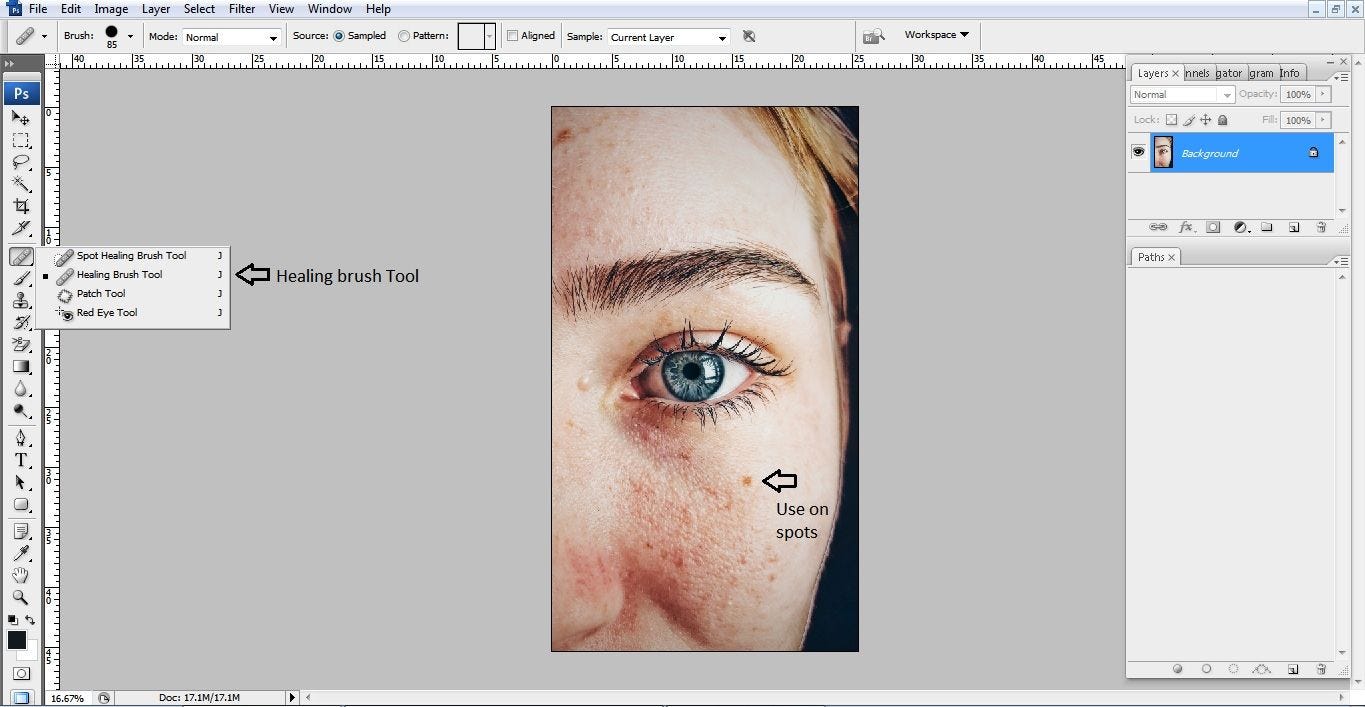This screenshot has height=707, width=1365.
Task: Switch to the Paths tab
Action: click(x=1151, y=257)
